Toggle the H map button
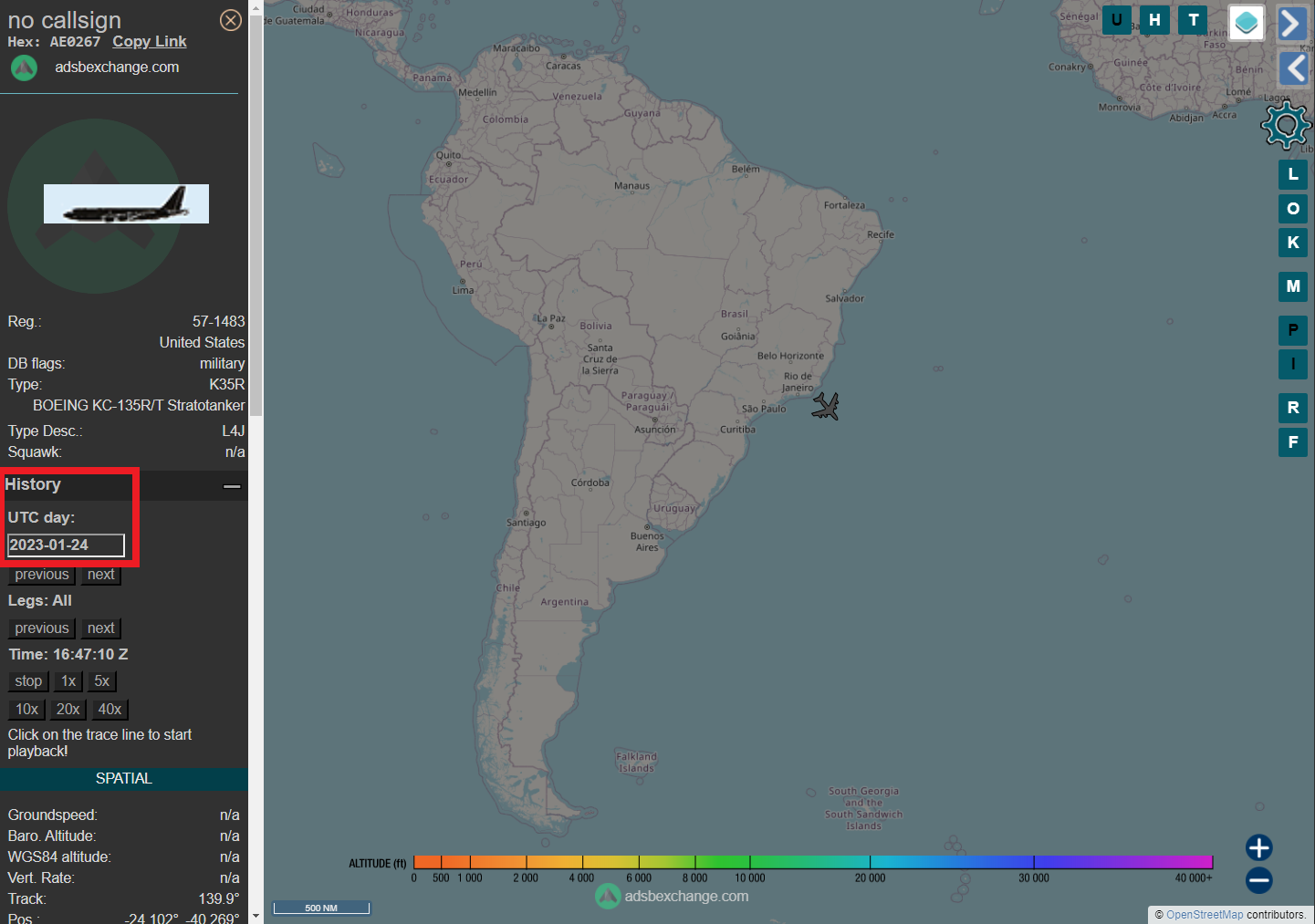Viewport: 1315px width, 924px height. point(1155,20)
